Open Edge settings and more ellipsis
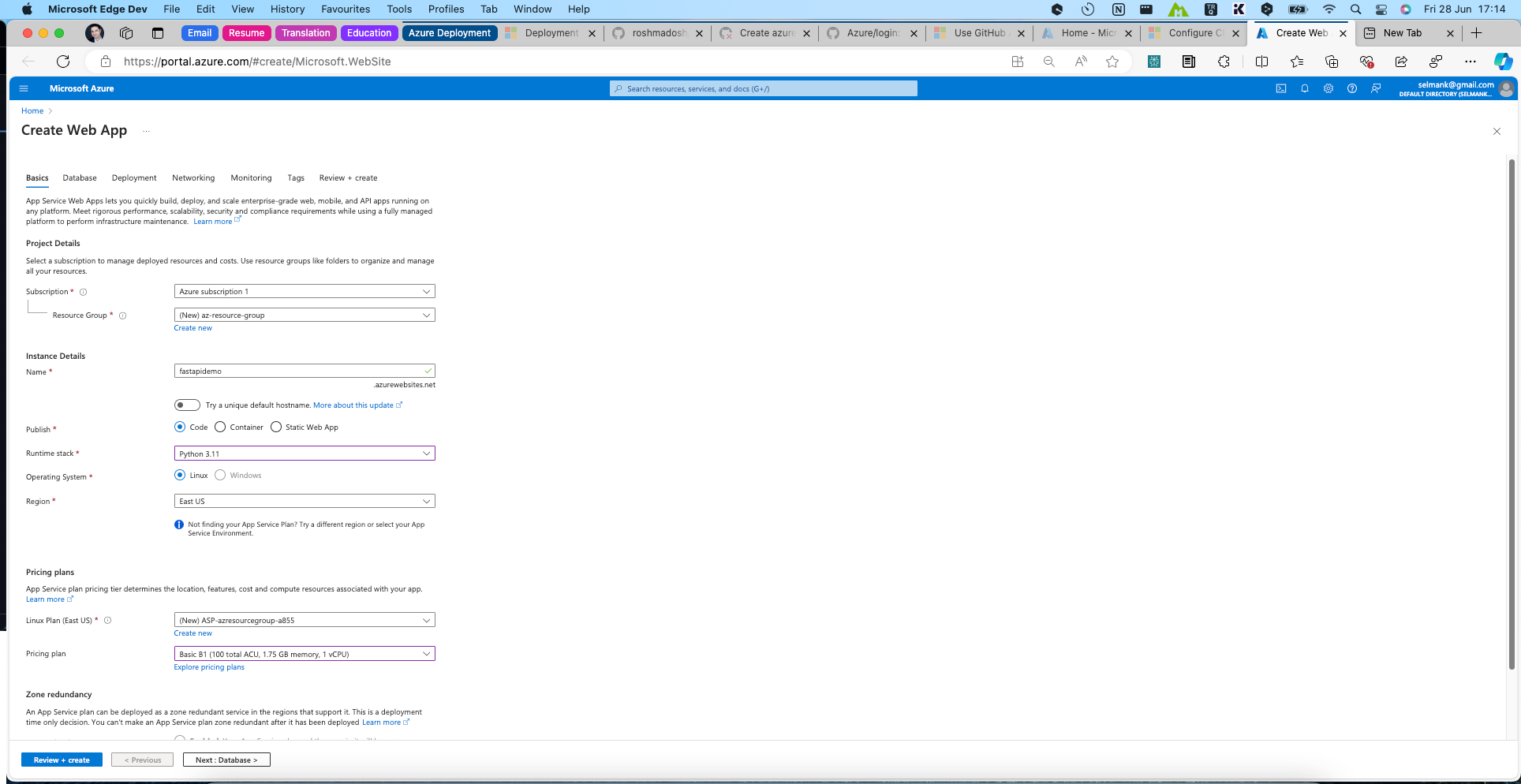 pos(1471,62)
